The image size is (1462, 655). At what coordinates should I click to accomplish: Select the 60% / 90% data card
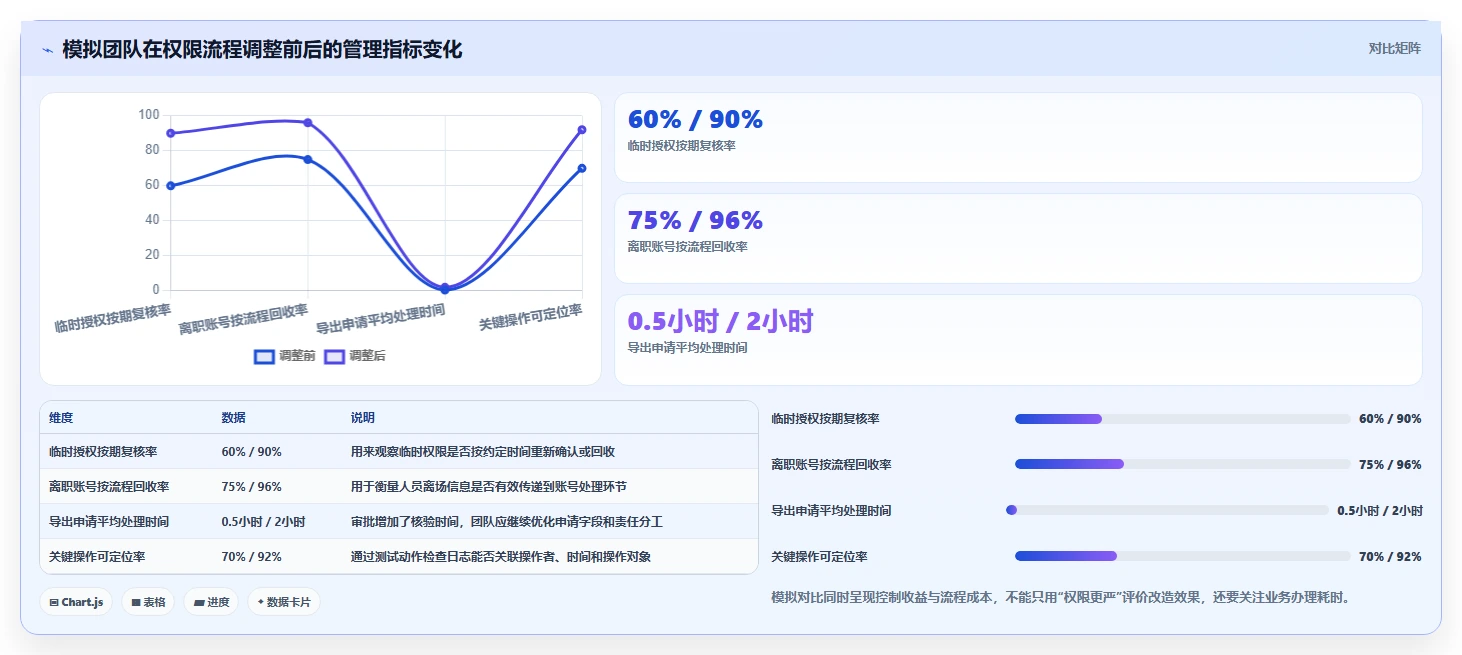click(1018, 138)
